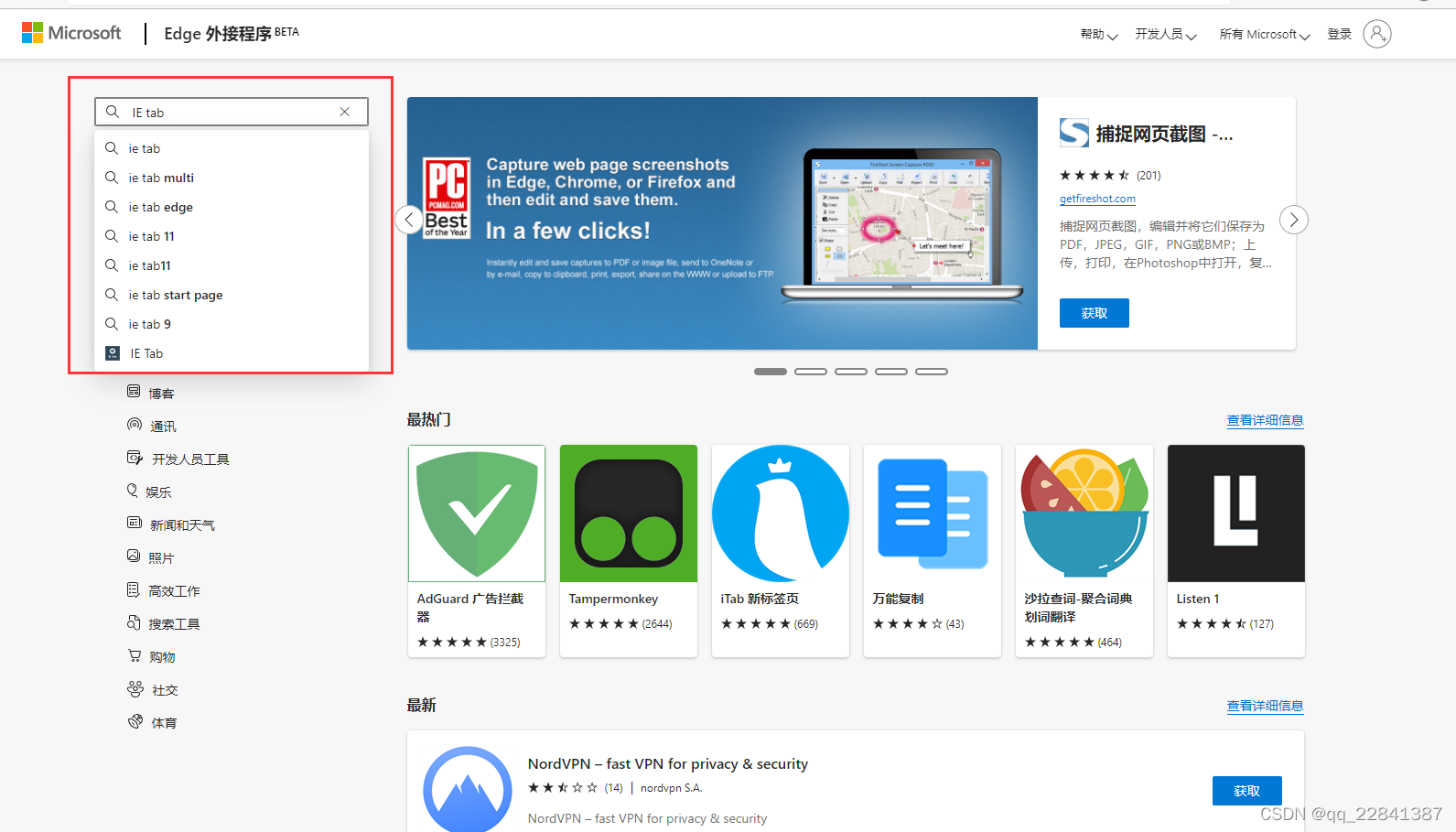Click 获取 button for NordVPN
The image size is (1456, 832).
[x=1247, y=791]
